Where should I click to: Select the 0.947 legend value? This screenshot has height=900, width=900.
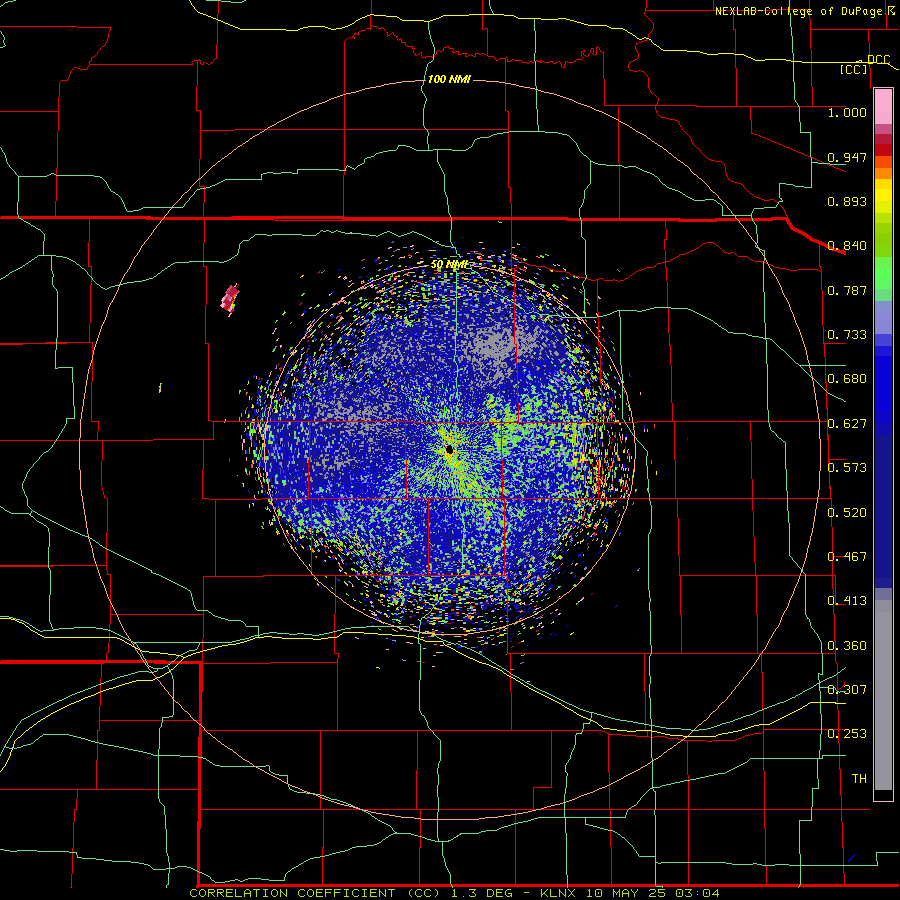coord(847,157)
